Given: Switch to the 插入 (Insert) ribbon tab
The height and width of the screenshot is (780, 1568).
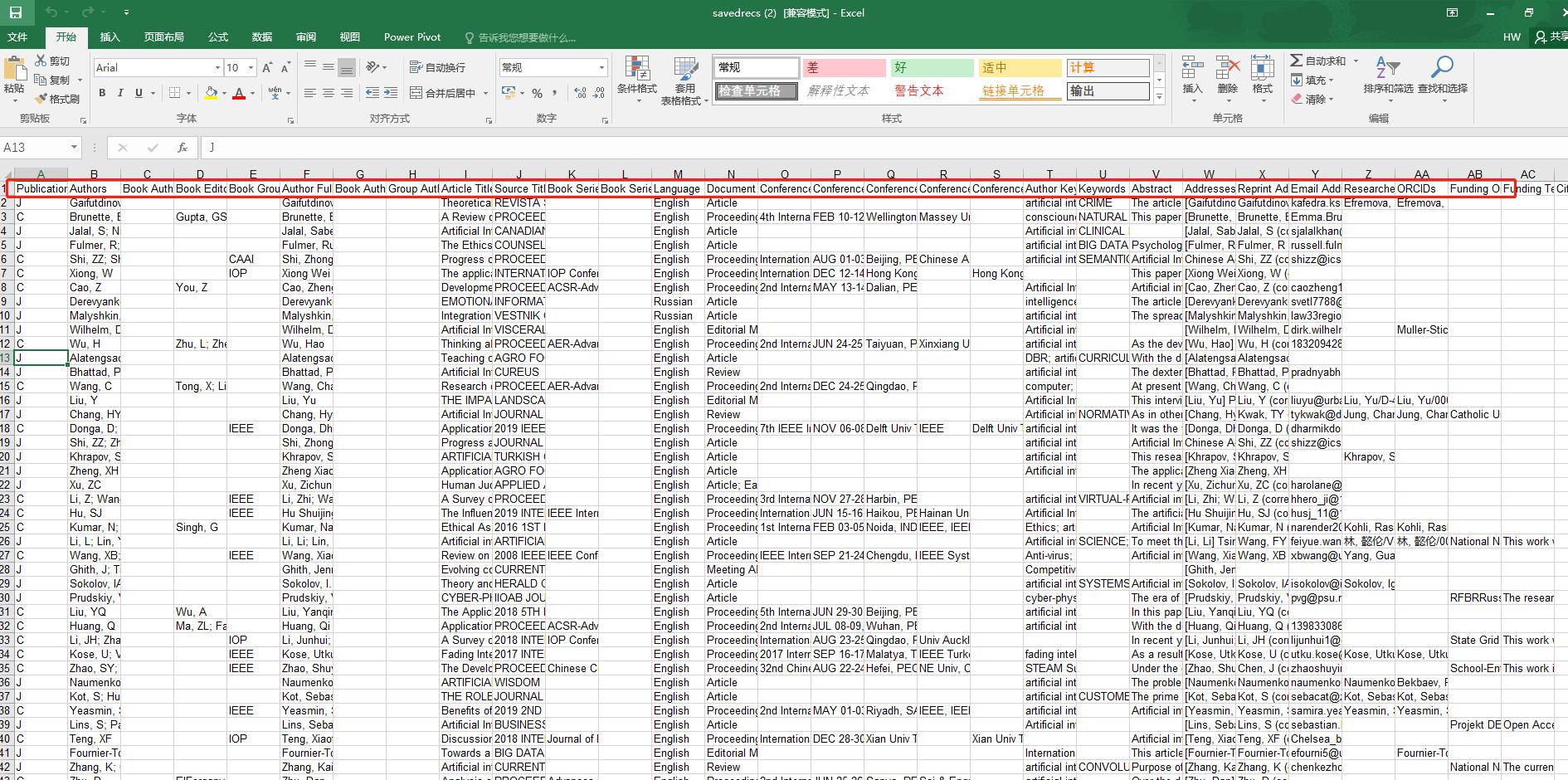Looking at the screenshot, I should 110,37.
